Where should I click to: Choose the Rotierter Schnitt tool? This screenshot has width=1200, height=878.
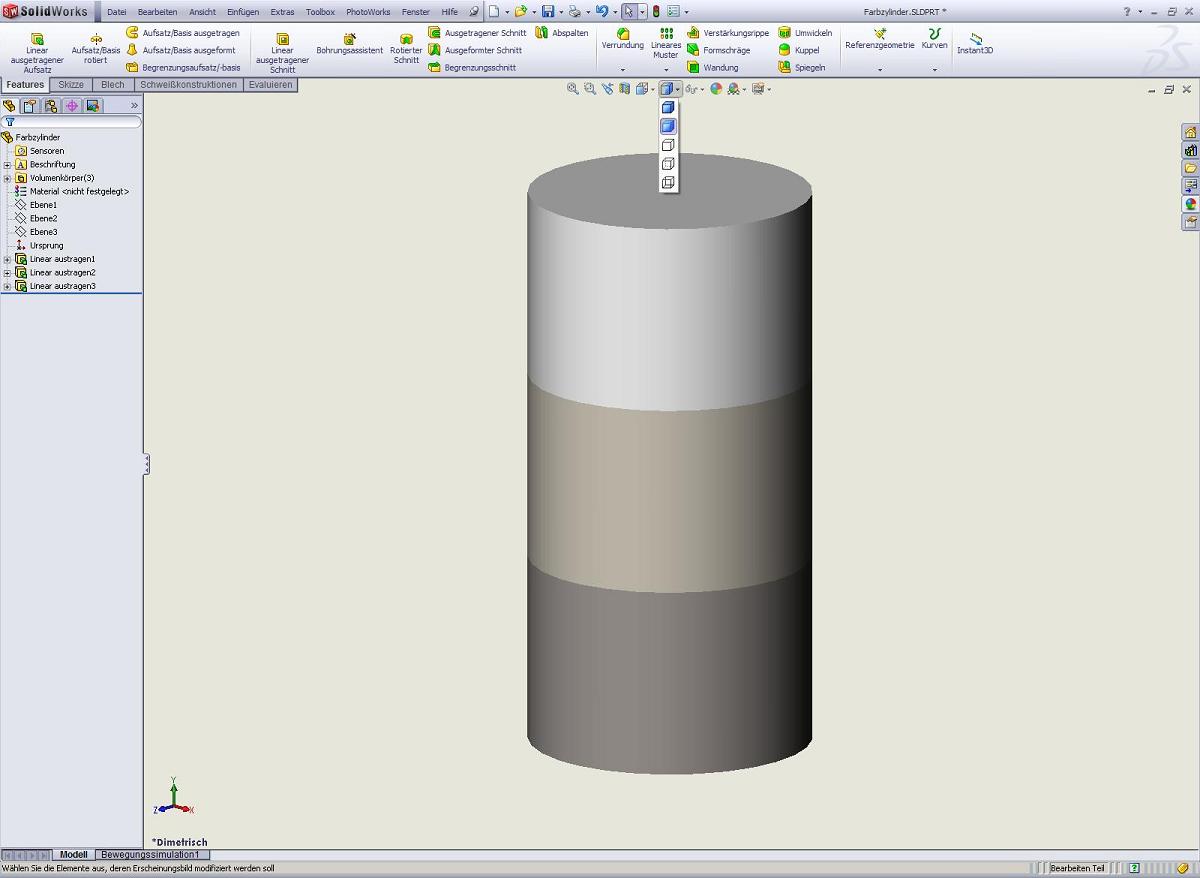pyautogui.click(x=406, y=47)
